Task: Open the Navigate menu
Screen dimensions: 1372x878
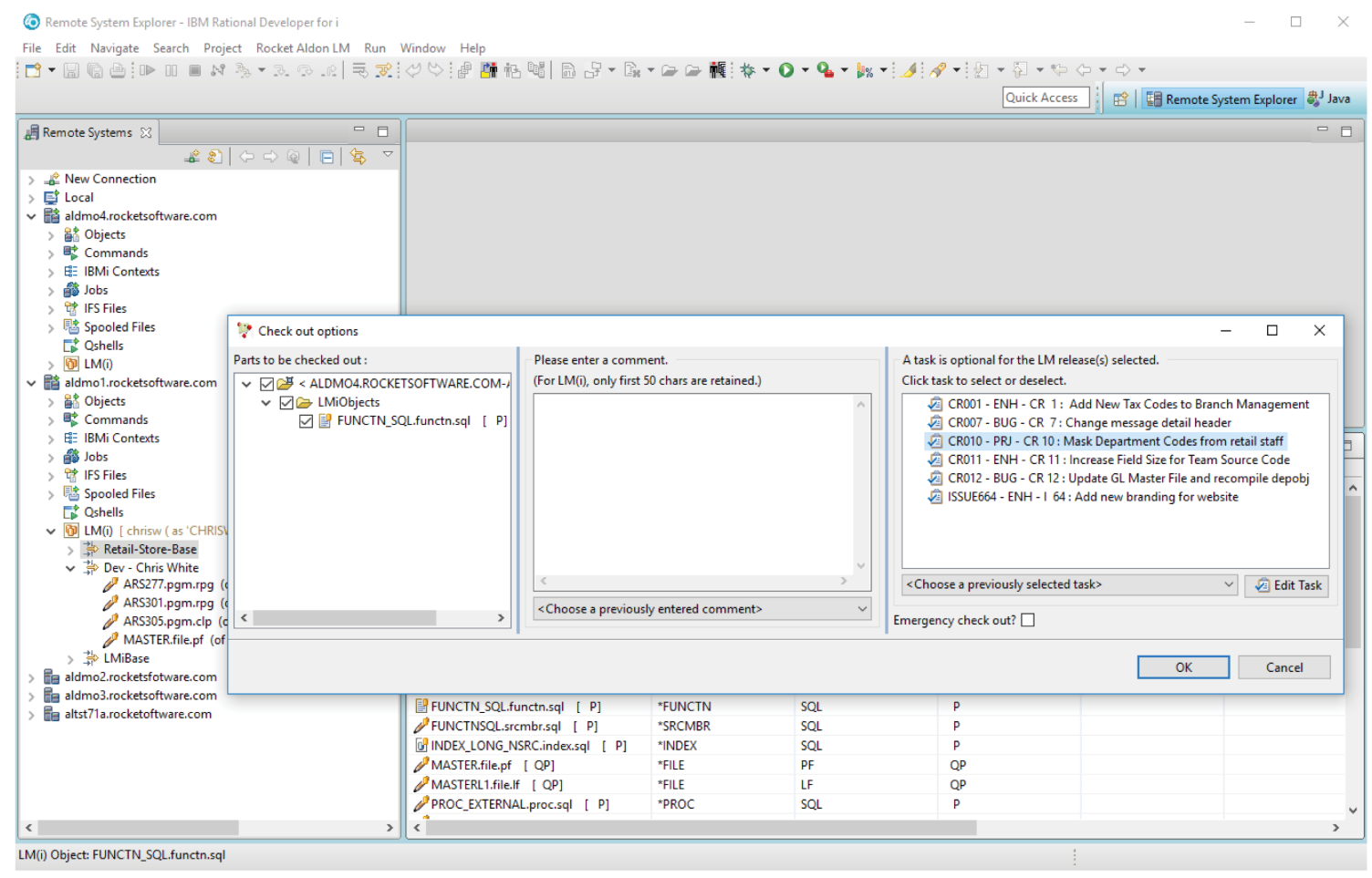Action: tap(115, 48)
